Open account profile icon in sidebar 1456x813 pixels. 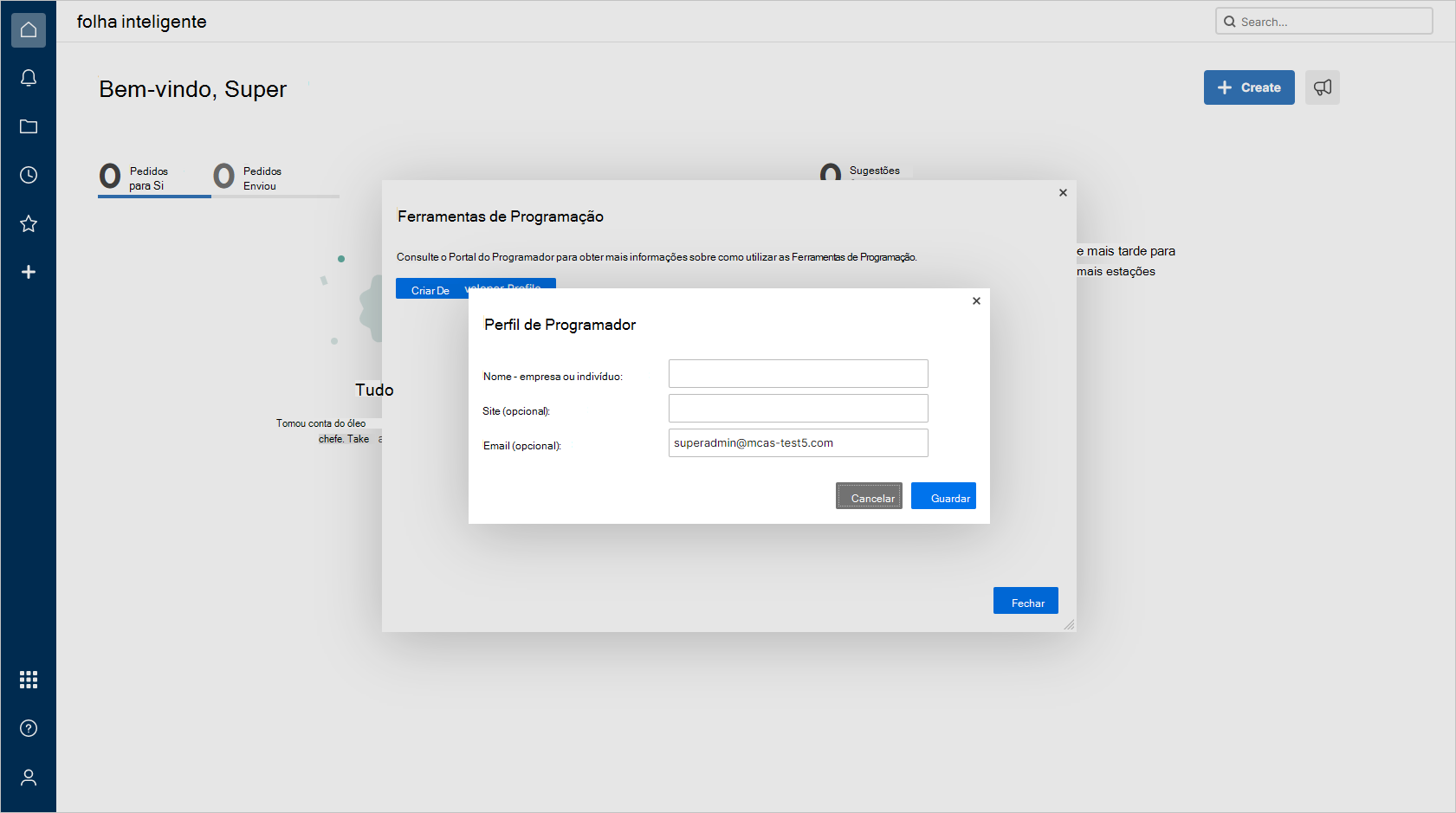click(x=29, y=778)
